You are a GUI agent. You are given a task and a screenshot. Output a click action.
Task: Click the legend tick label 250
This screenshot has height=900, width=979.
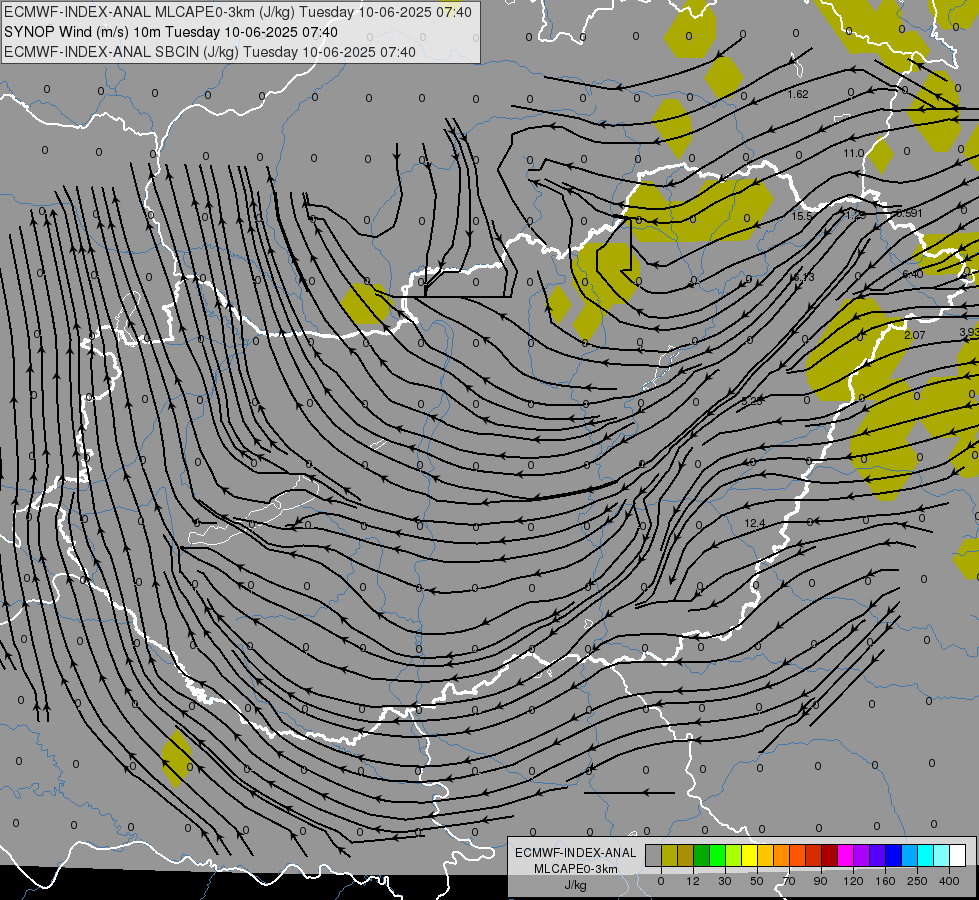(x=917, y=881)
